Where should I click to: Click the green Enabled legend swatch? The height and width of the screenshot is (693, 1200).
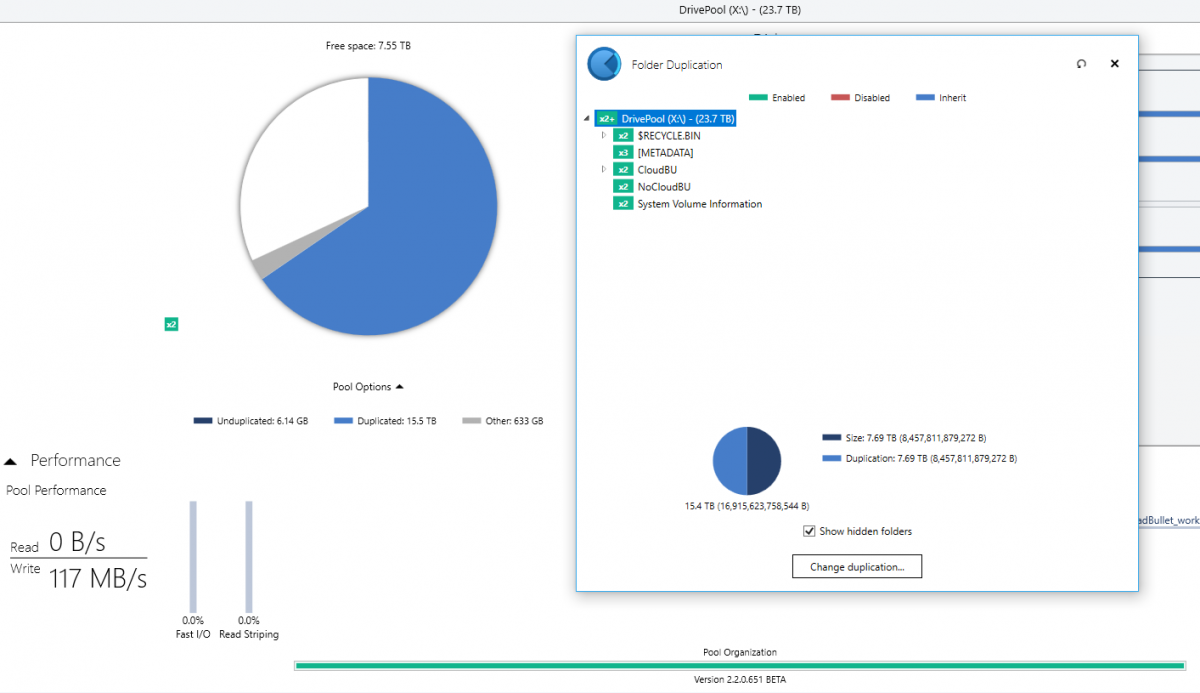(758, 97)
